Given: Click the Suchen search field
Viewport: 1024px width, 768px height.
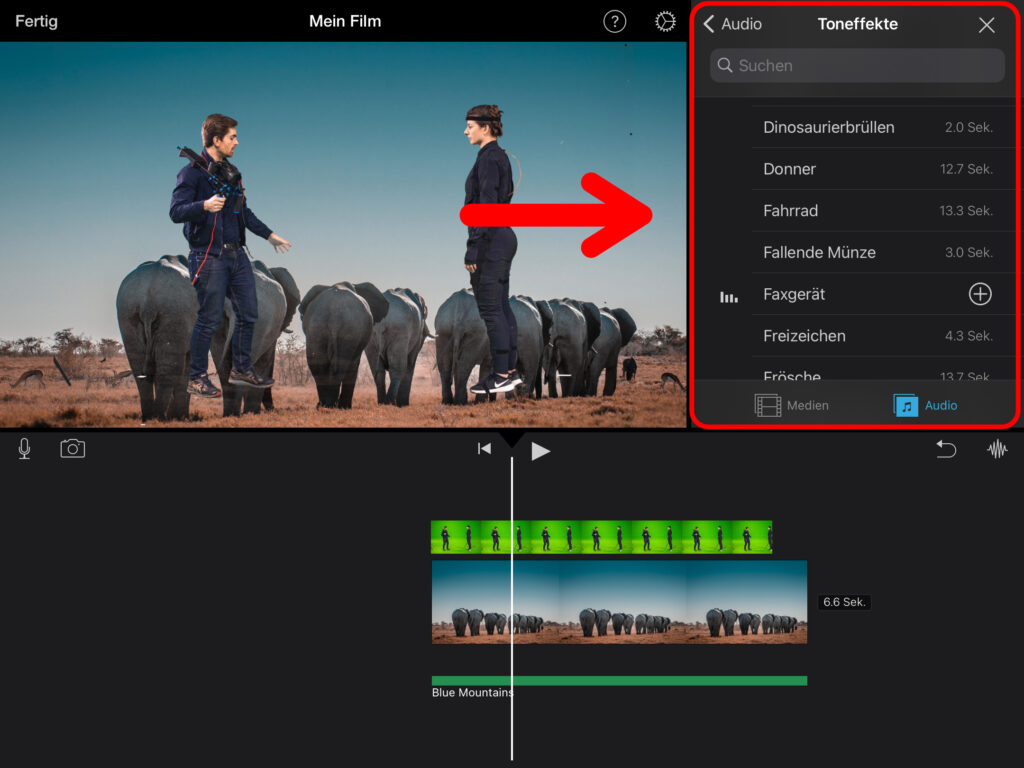Looking at the screenshot, I should pyautogui.click(x=857, y=66).
